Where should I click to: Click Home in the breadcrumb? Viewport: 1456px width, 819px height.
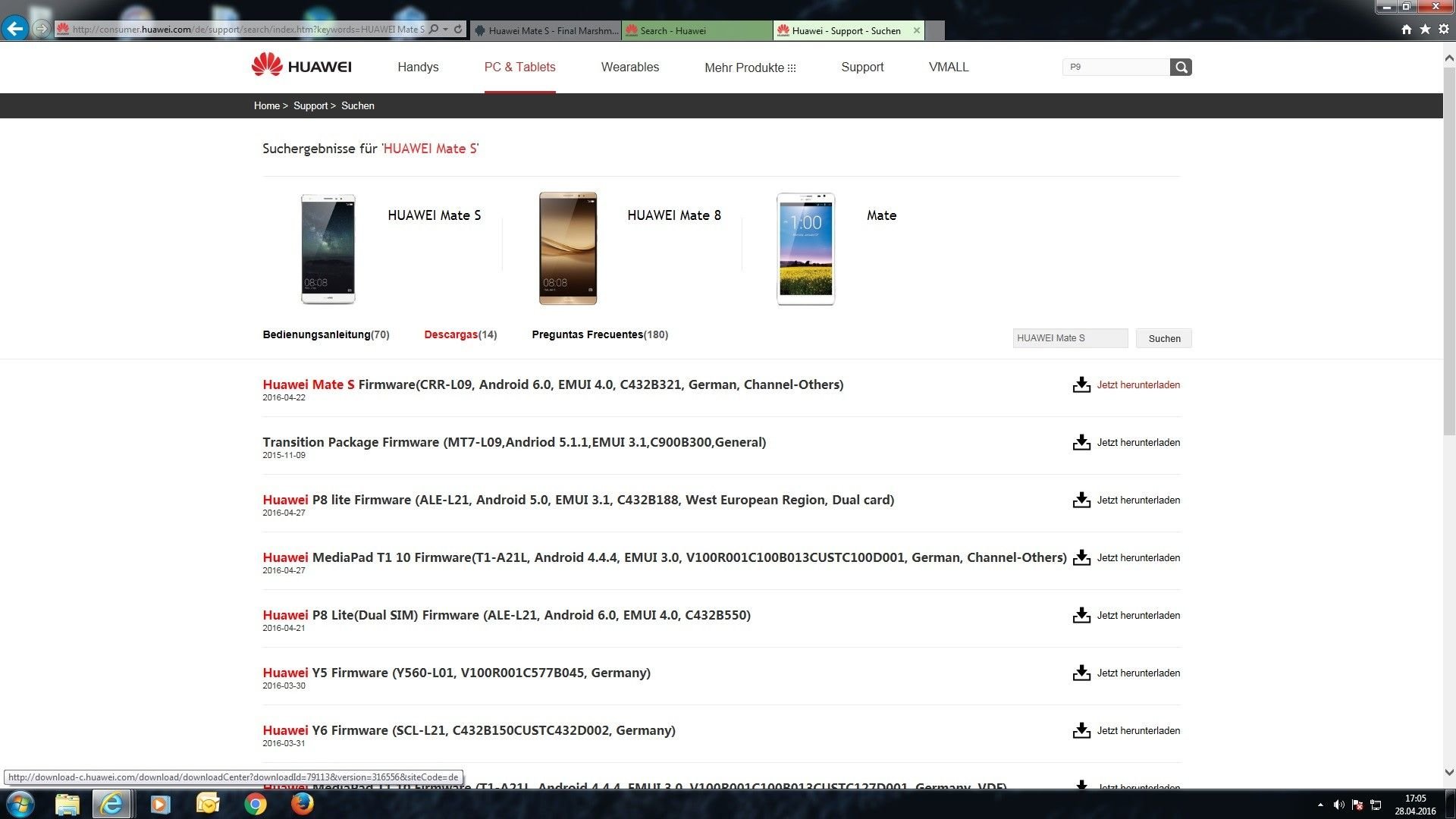266,105
